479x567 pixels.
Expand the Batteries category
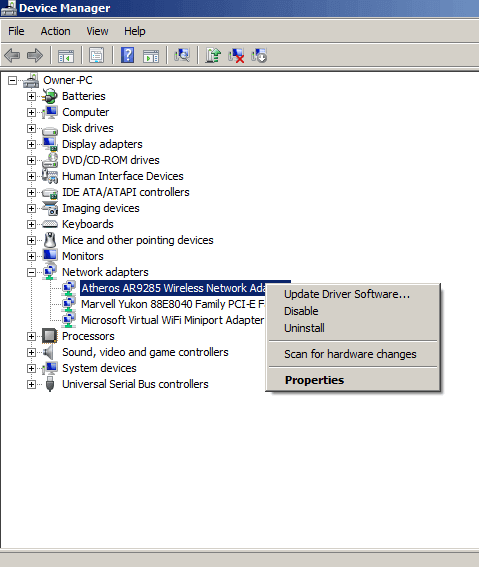pos(31,96)
